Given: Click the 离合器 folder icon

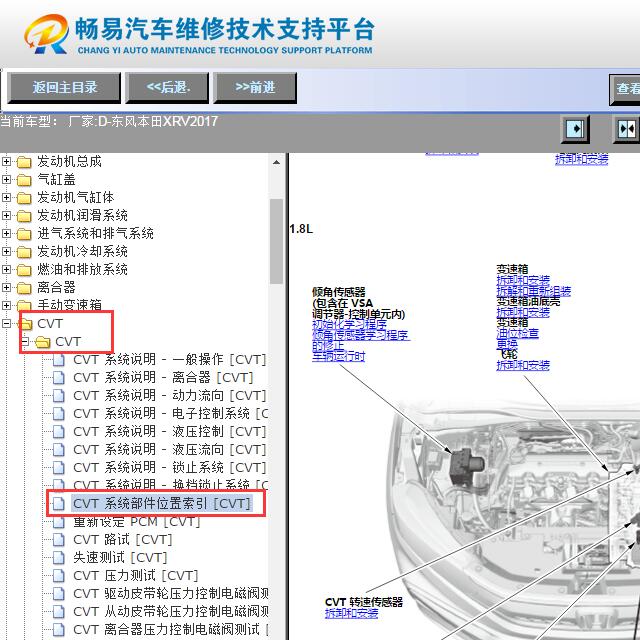Looking at the screenshot, I should pos(24,288).
